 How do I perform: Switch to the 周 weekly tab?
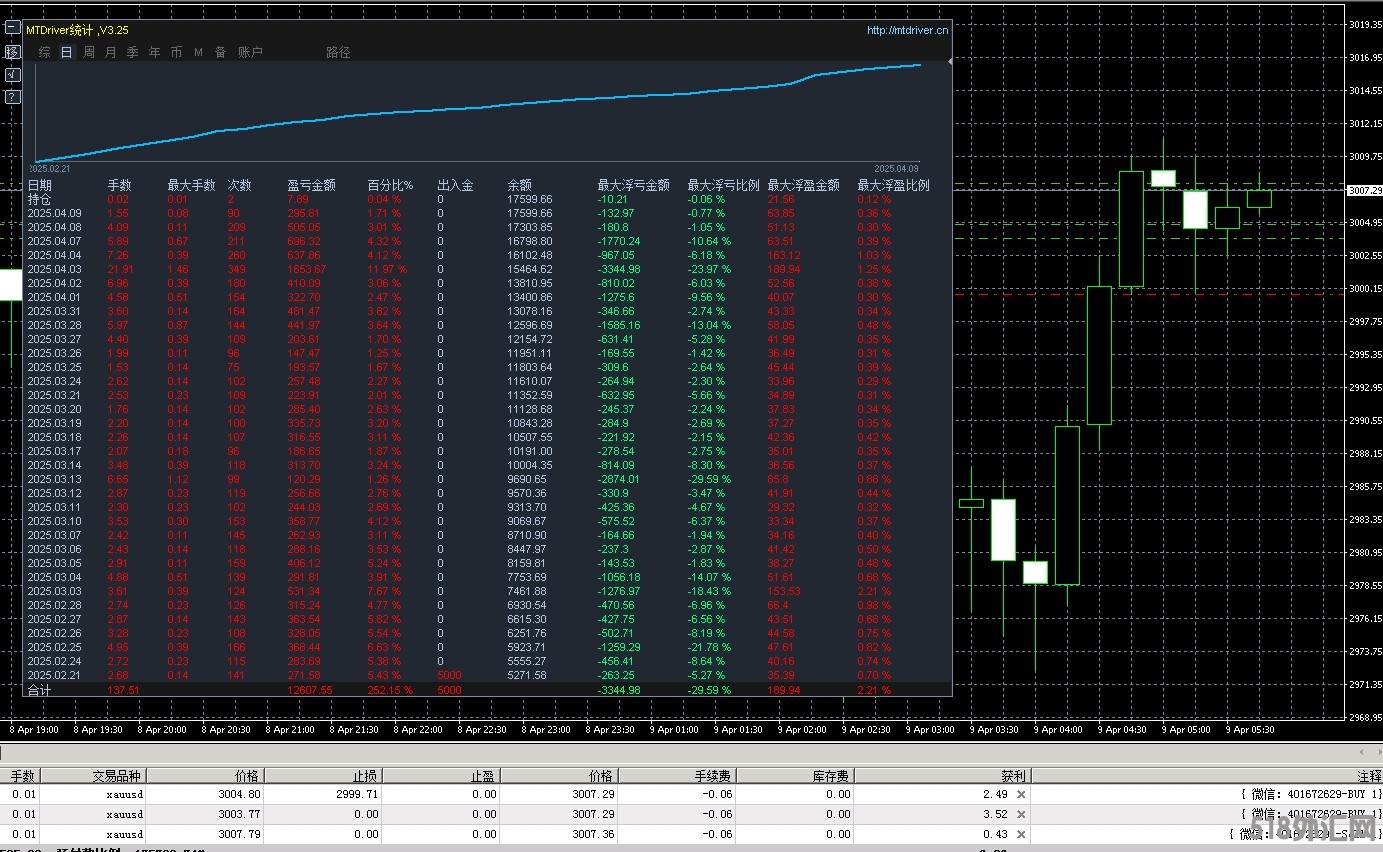(88, 52)
